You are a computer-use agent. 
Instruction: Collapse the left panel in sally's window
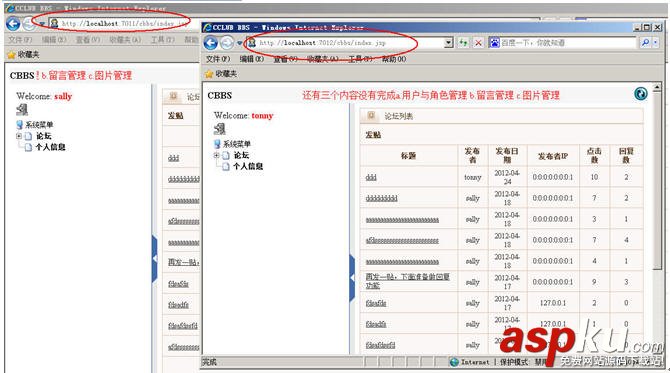[x=155, y=259]
